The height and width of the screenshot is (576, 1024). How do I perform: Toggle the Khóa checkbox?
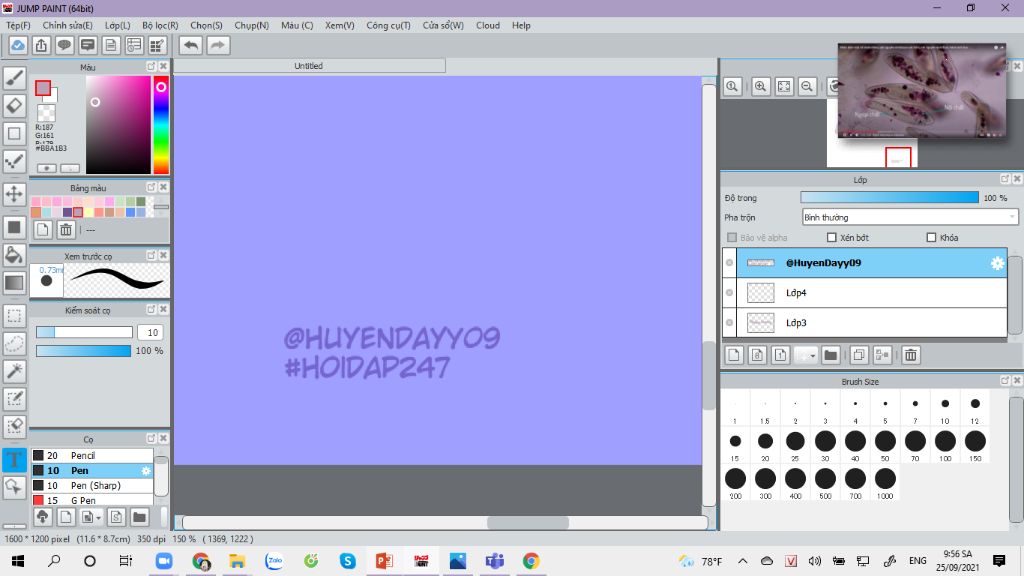click(931, 238)
